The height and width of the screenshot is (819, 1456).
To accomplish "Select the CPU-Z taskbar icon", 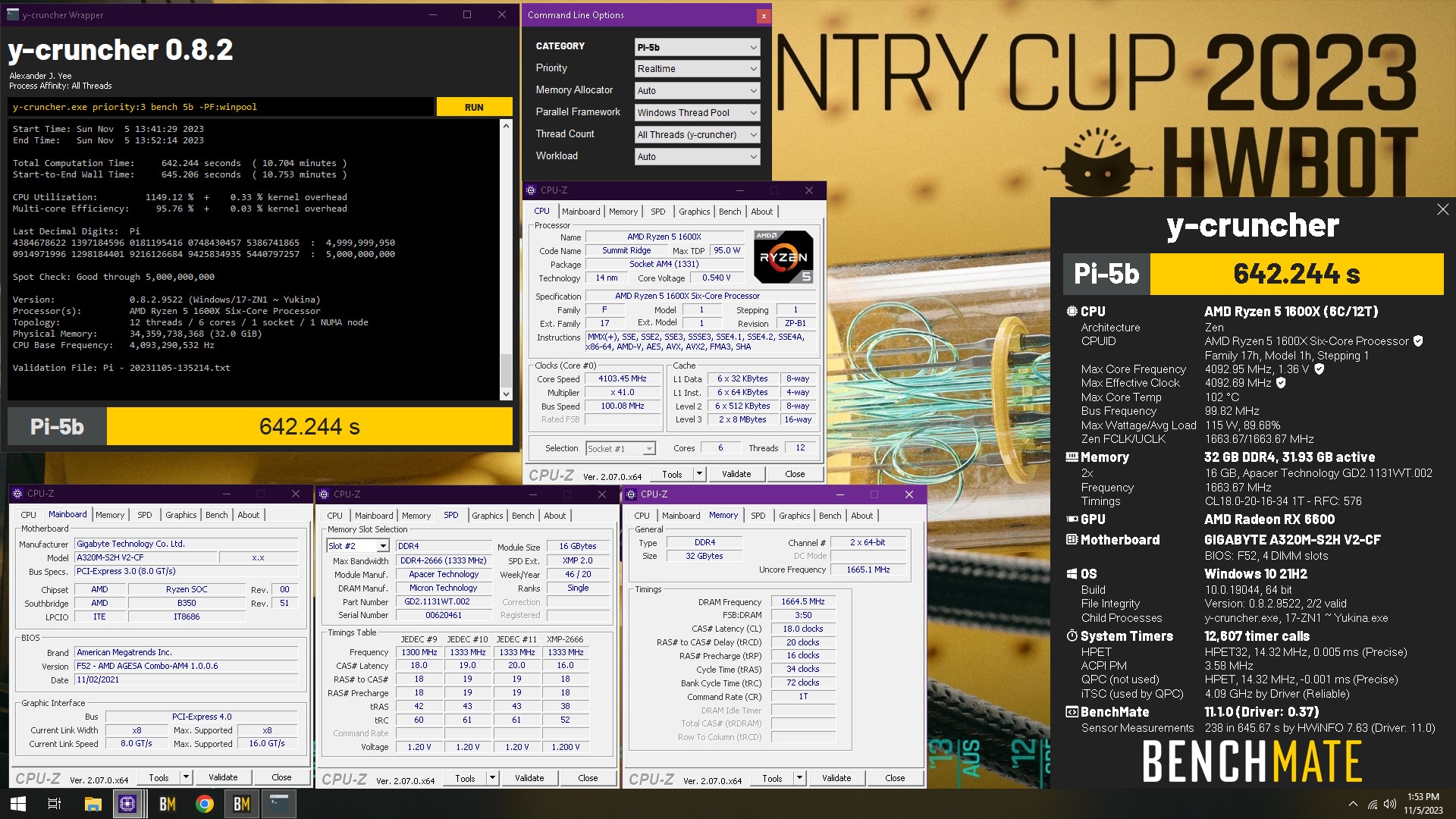I will [127, 804].
